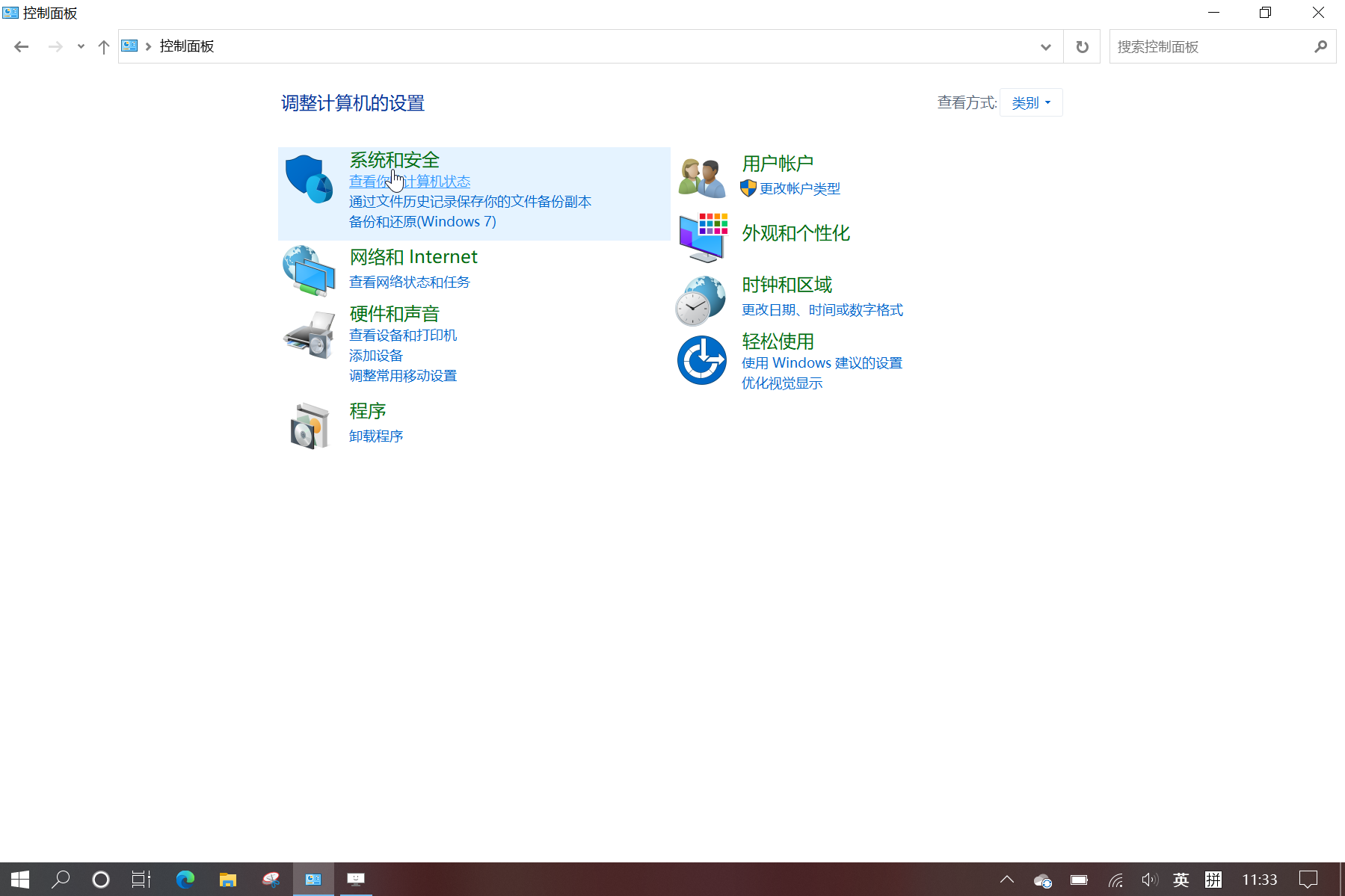Click the Clock and Region icon
Screen dimensions: 1345x896
click(701, 300)
